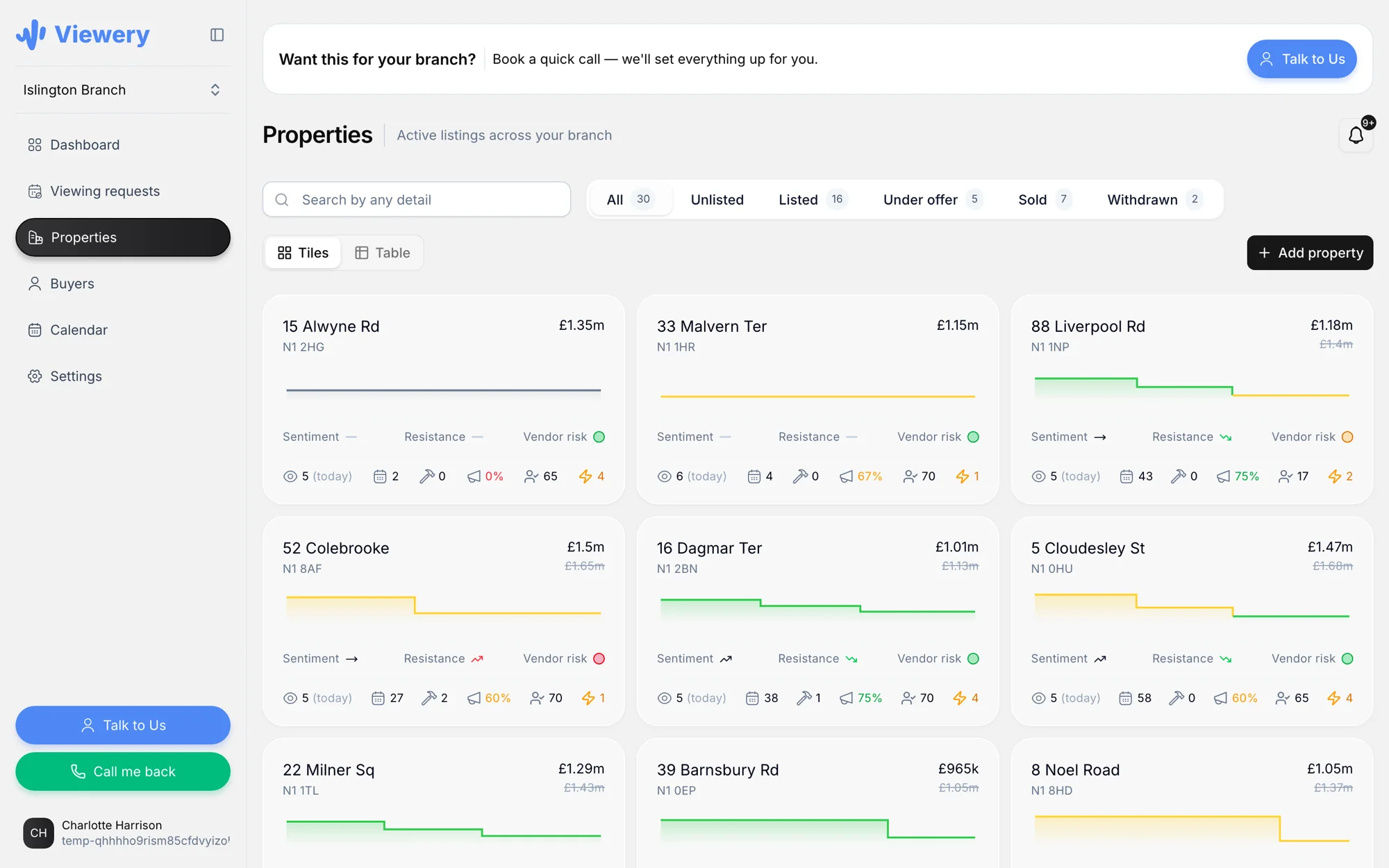
Task: Click green vendor risk dot on 15 Alwyne Rd
Action: 599,437
